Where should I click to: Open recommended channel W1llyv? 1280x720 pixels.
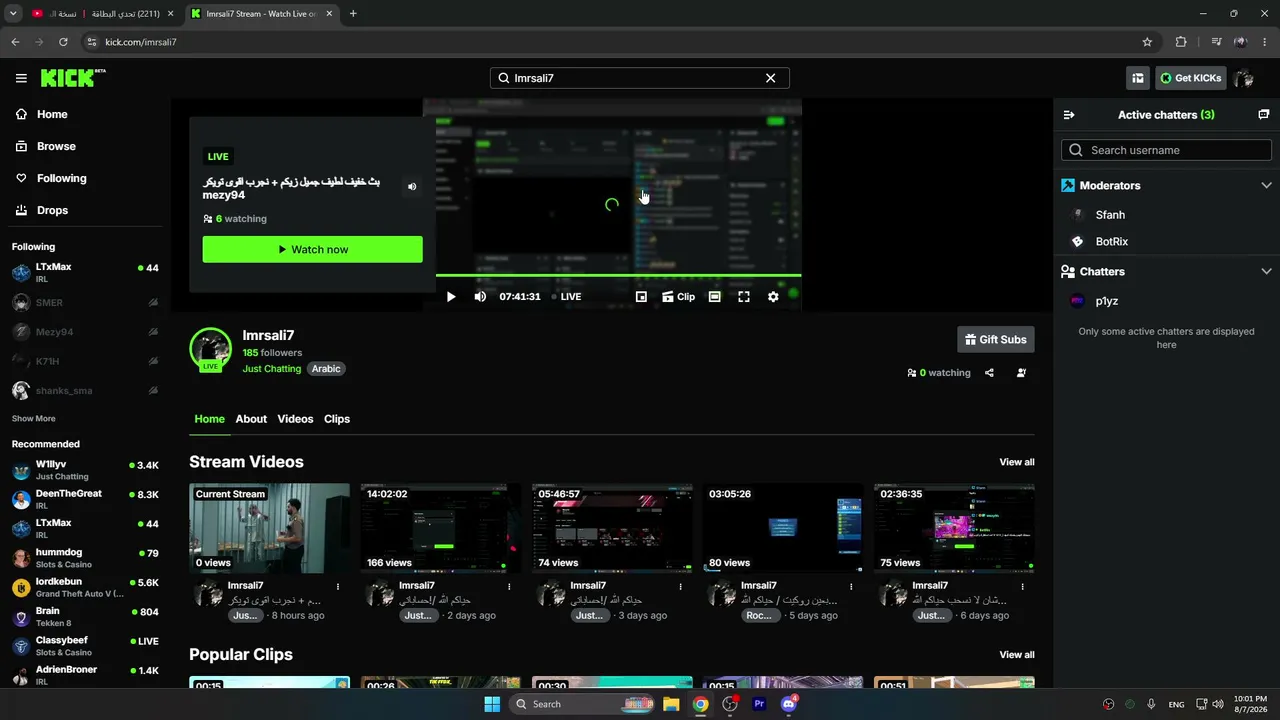pyautogui.click(x=85, y=471)
